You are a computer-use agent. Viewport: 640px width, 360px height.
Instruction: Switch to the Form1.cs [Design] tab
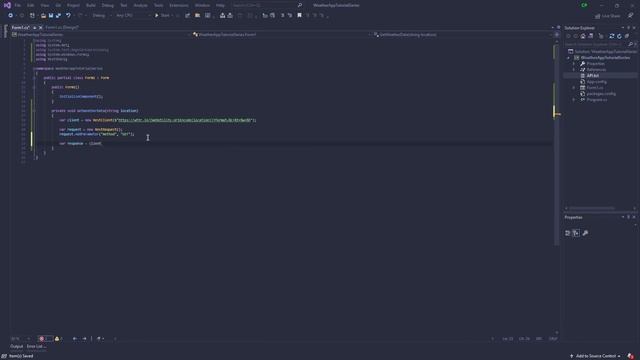[62, 27]
